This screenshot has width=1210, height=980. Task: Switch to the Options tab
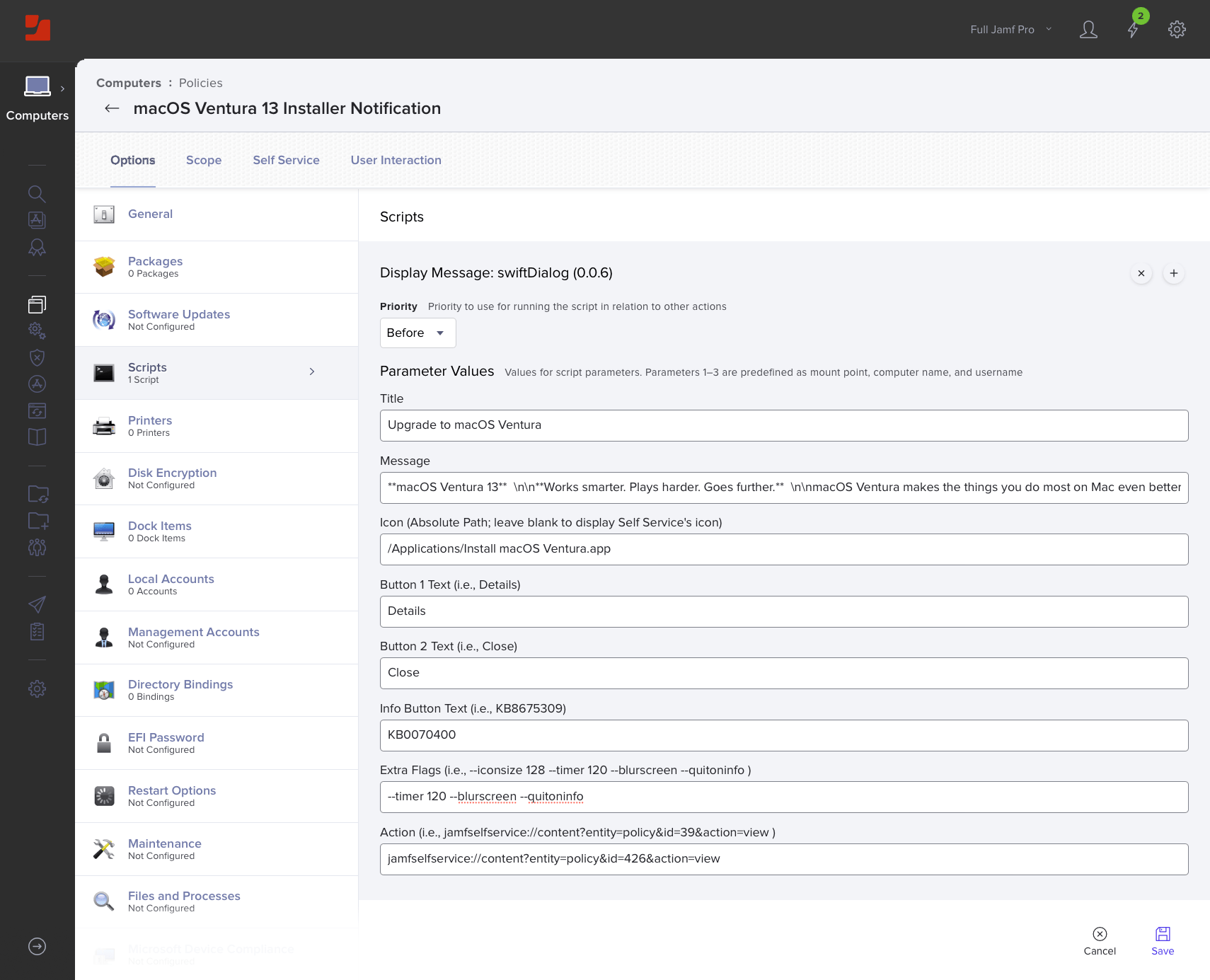[132, 160]
